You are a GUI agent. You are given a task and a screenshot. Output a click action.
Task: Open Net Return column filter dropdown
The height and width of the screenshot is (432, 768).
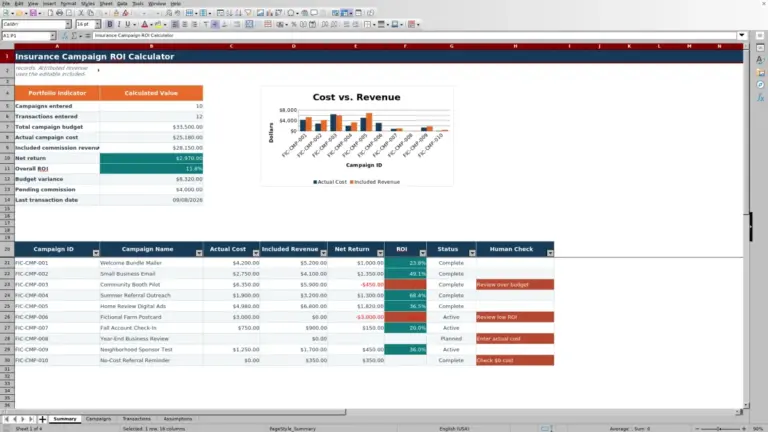pos(380,253)
